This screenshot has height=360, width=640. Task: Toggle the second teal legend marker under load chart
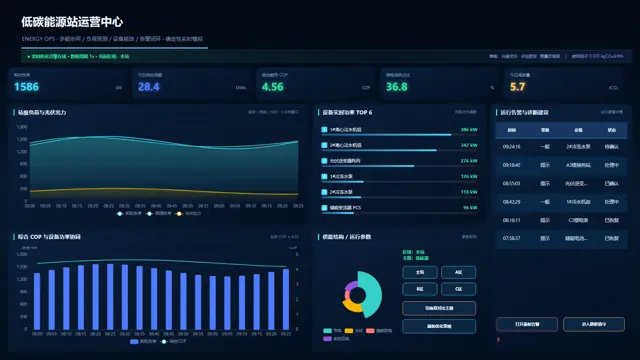click(x=150, y=213)
